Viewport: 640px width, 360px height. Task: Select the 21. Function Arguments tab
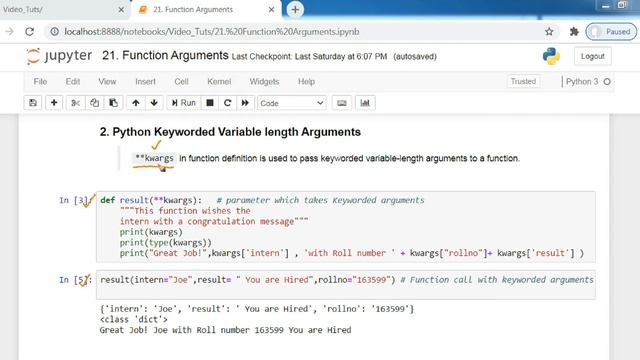click(x=205, y=9)
